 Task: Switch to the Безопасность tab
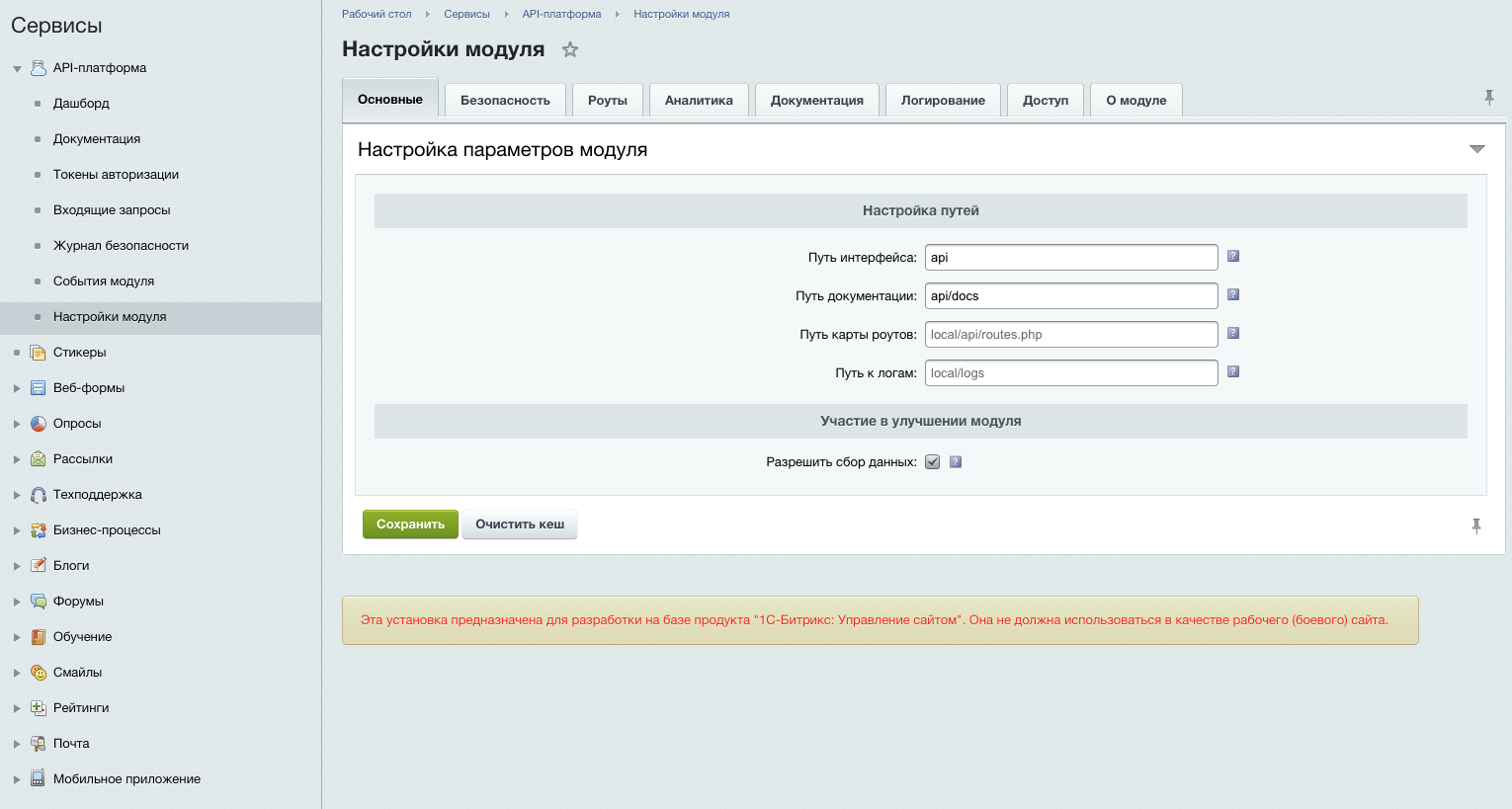(x=505, y=101)
